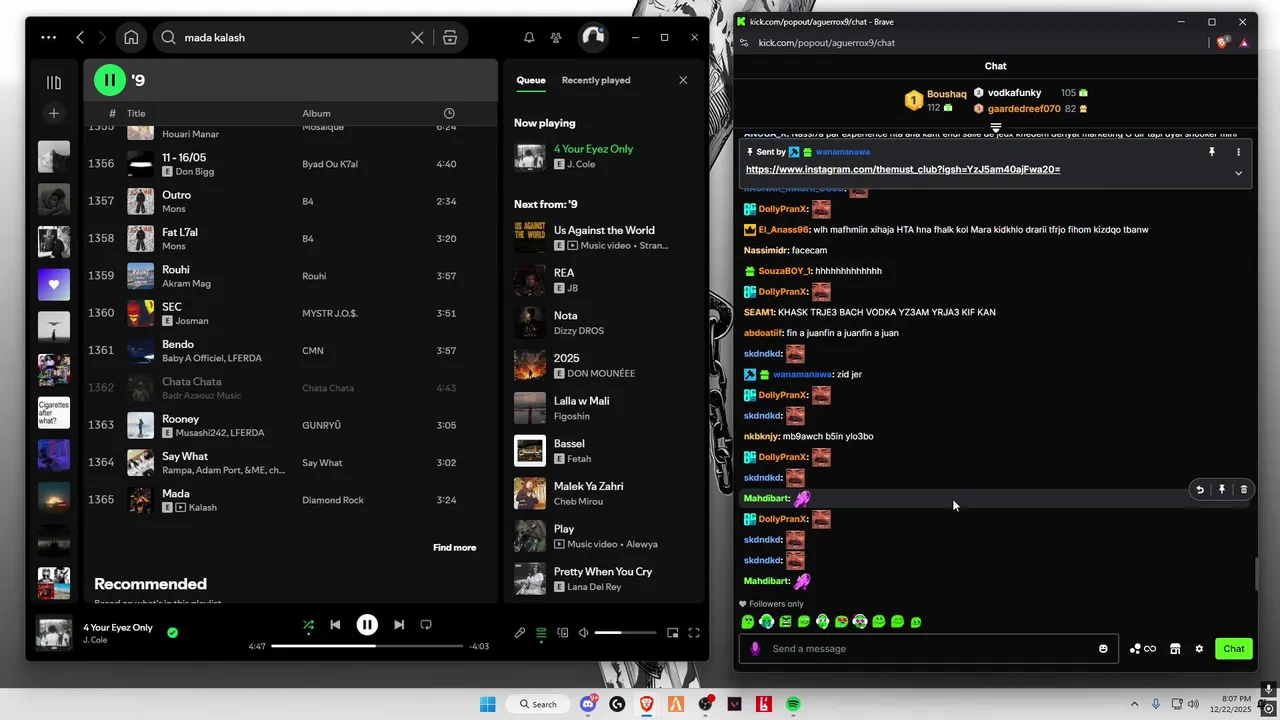Open chat settings gear
The image size is (1280, 720).
click(x=1199, y=648)
